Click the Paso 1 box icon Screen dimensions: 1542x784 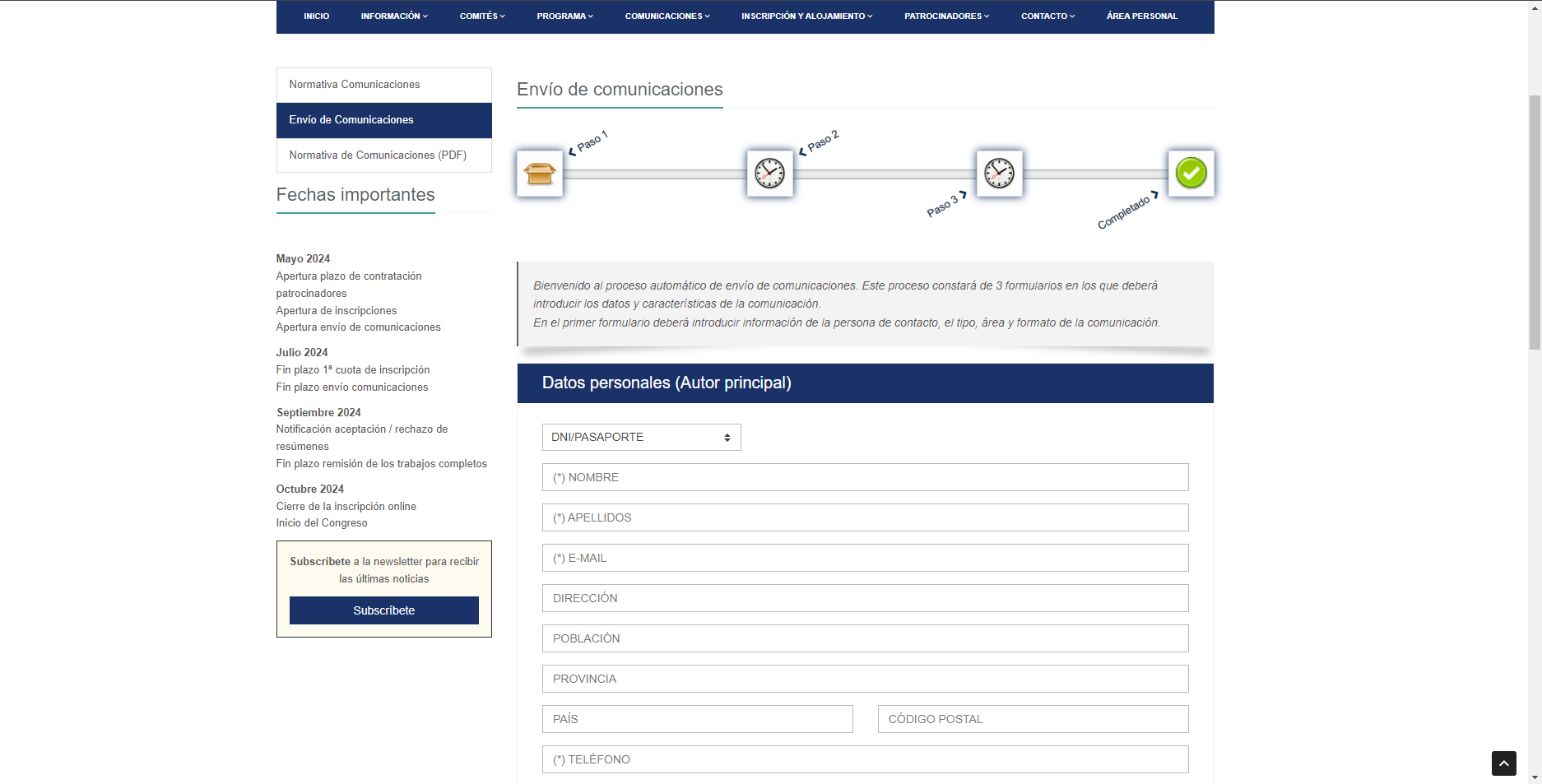tap(540, 174)
